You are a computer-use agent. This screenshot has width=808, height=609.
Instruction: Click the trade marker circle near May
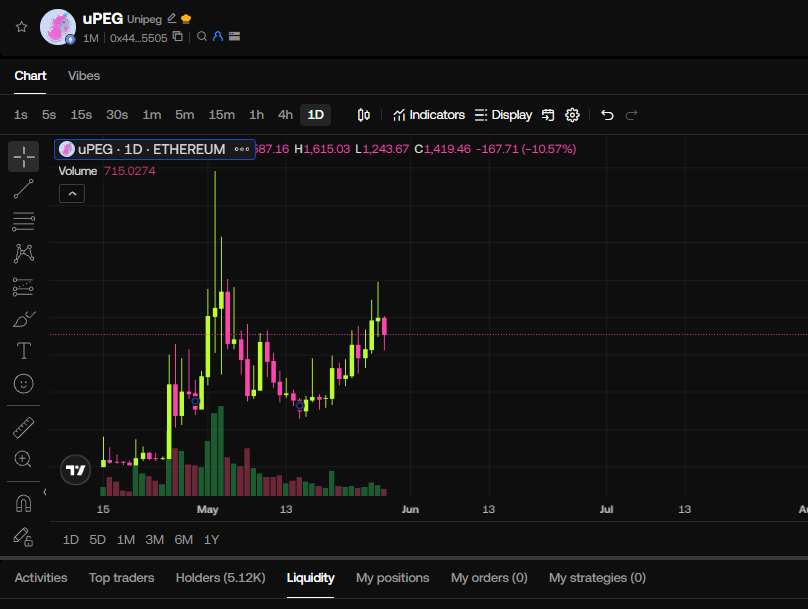click(x=195, y=401)
